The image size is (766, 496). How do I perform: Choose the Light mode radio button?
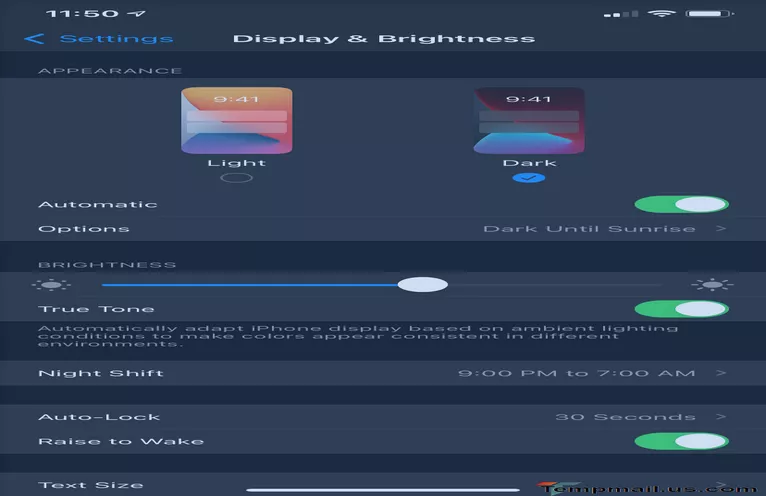pos(237,178)
